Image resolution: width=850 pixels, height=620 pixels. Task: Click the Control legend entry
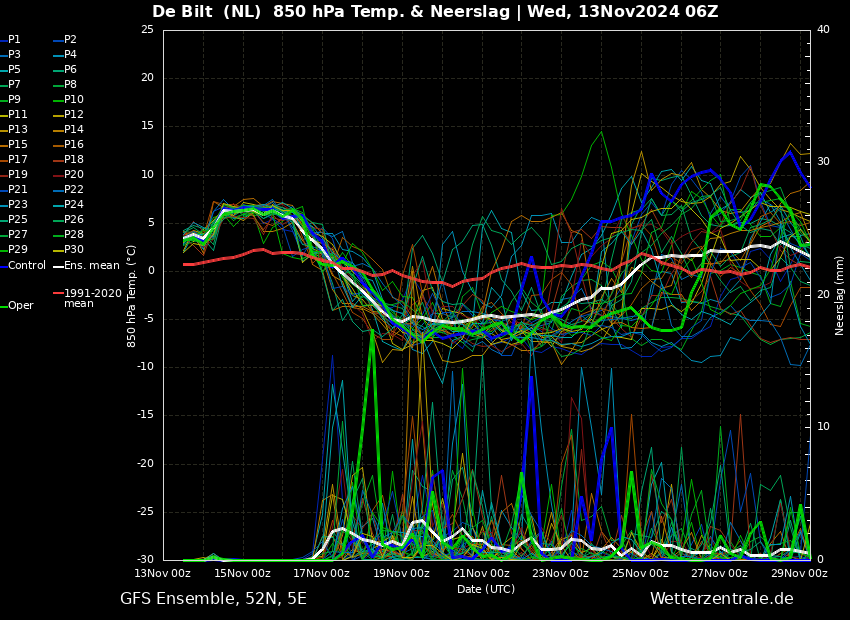27,265
